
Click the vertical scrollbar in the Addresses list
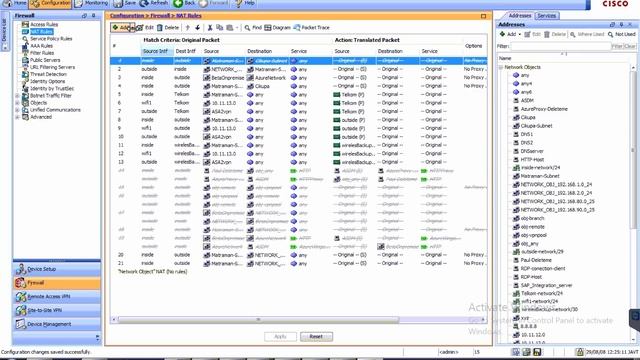pos(633,150)
